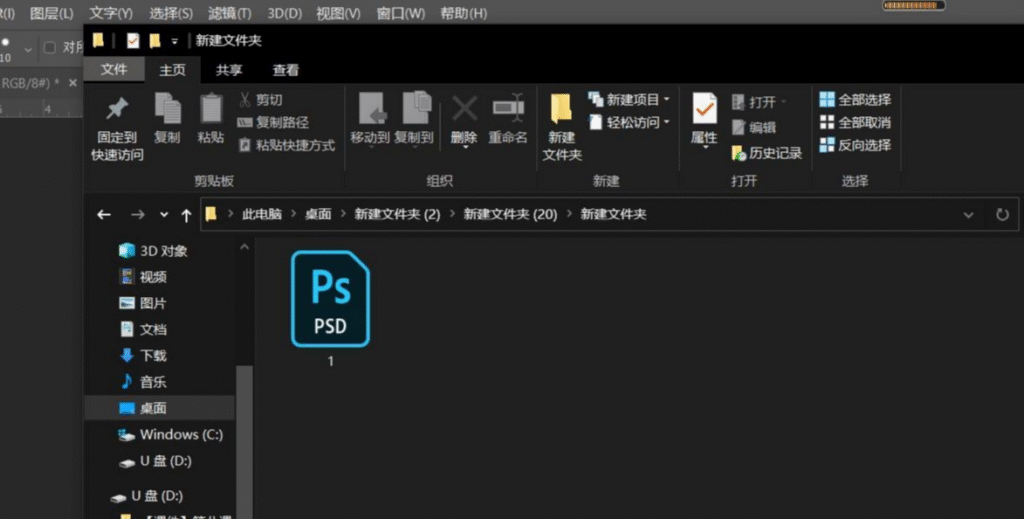Open the customize quick access toolbar dropdown
Image resolution: width=1024 pixels, height=519 pixels.
coord(174,42)
